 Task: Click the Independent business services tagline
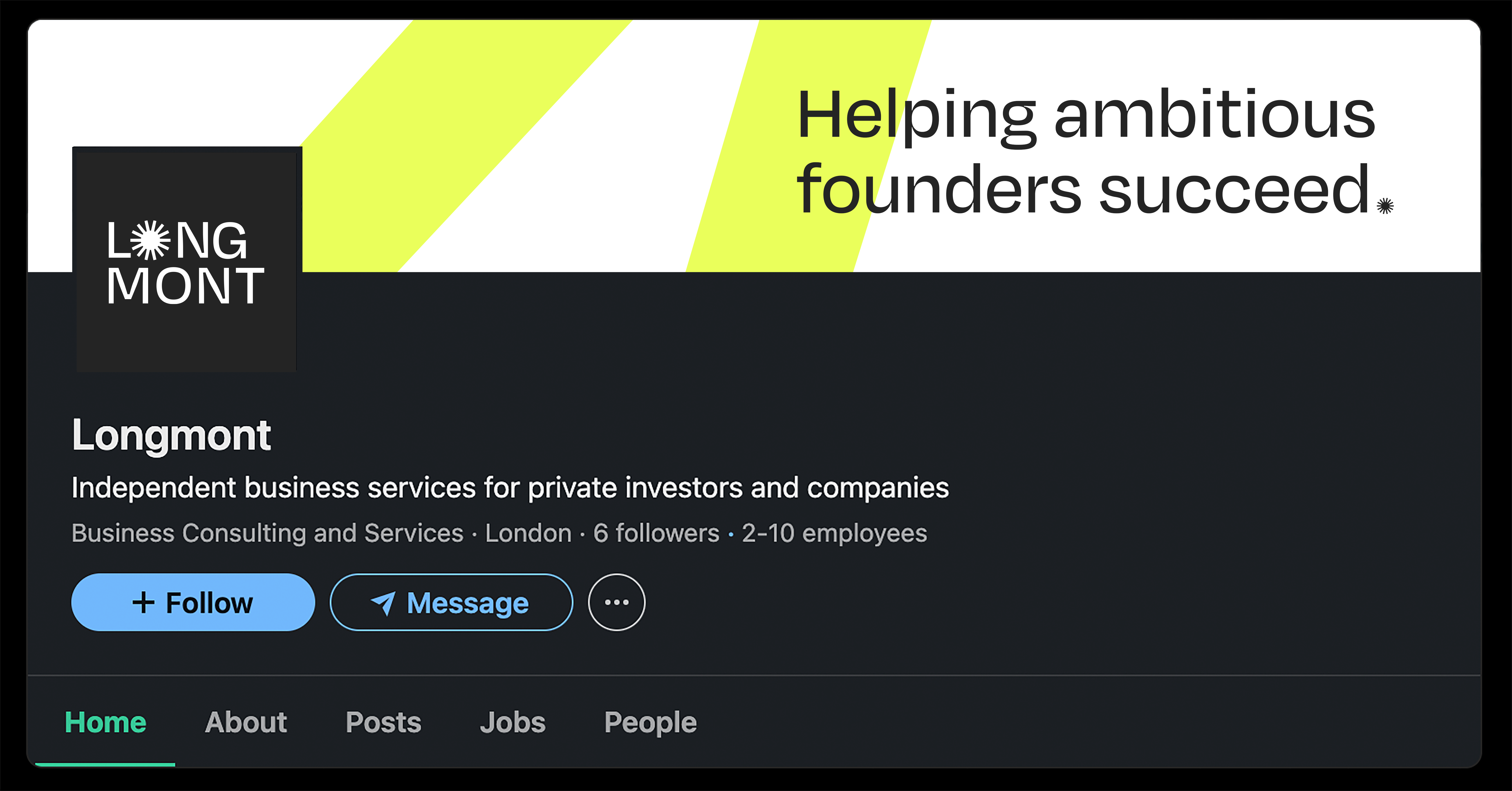coord(510,488)
